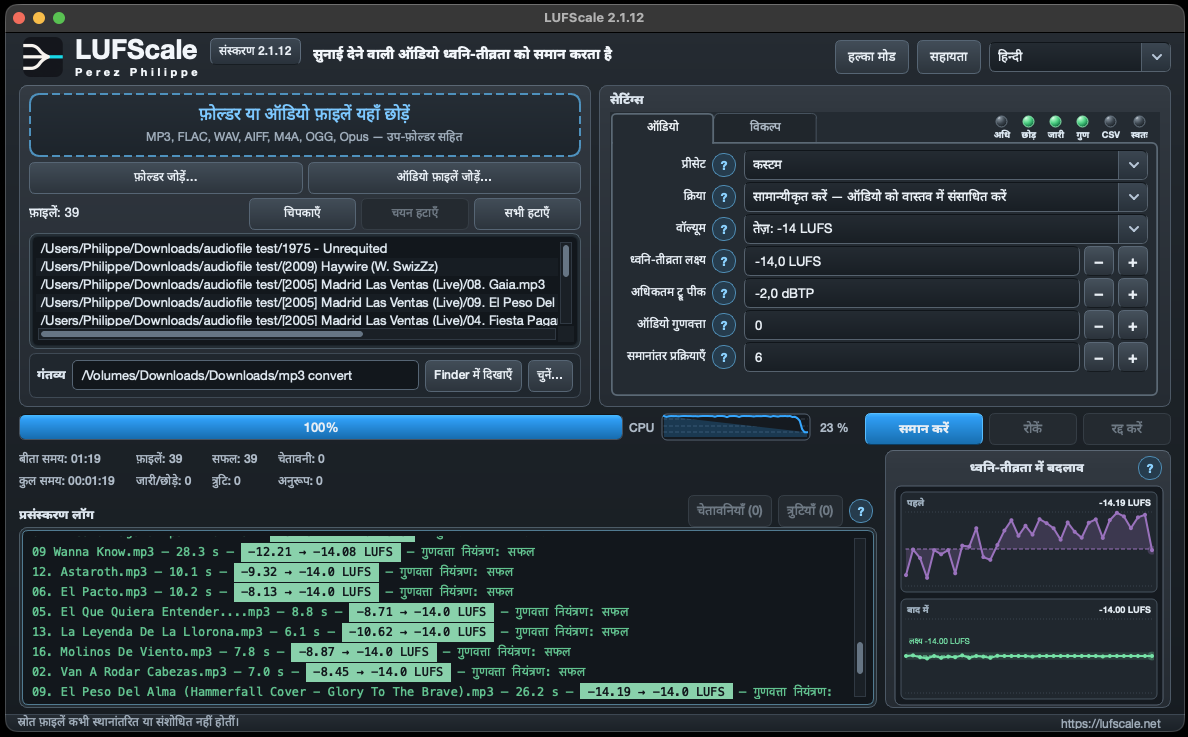Increase ऑडियो गुणवत्ता with plus button
This screenshot has width=1188, height=737.
point(1133,326)
